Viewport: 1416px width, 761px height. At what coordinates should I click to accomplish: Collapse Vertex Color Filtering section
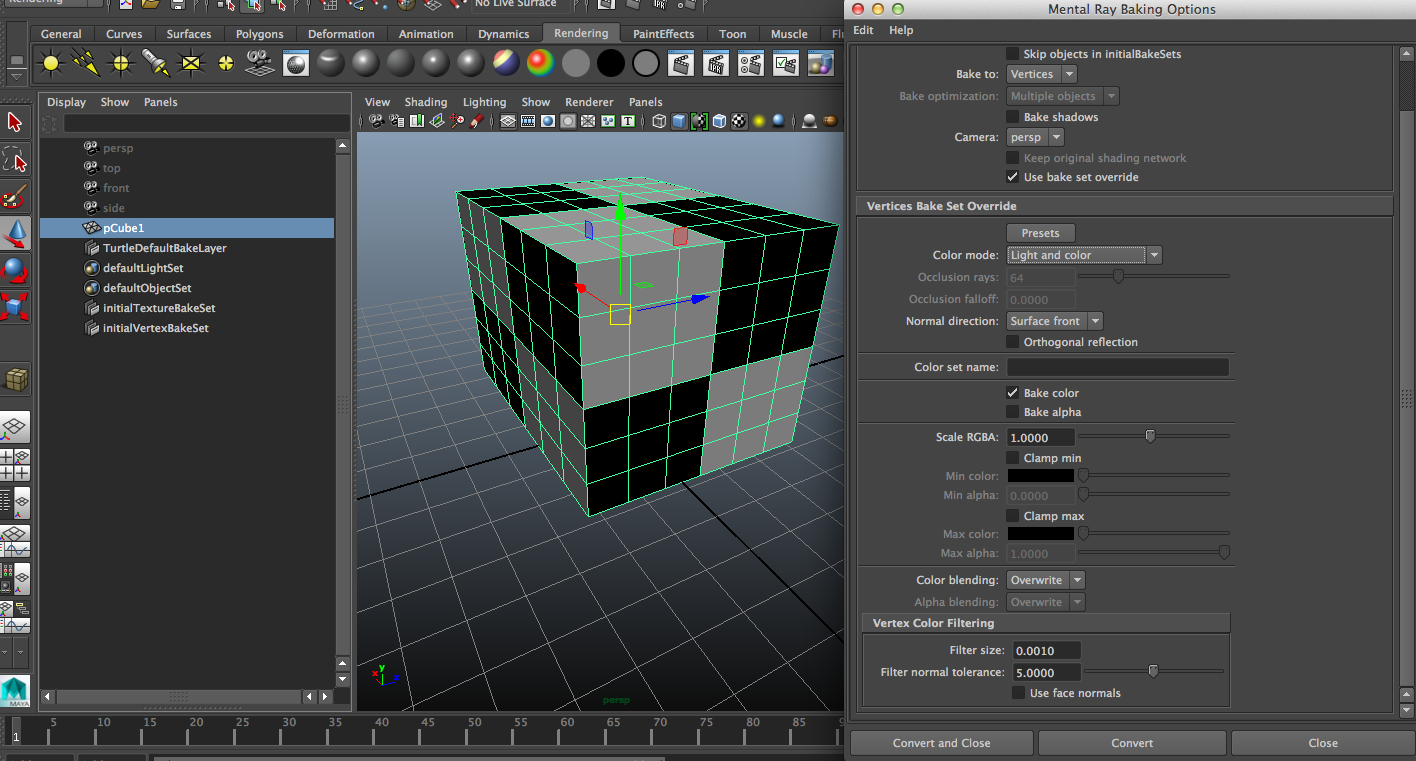click(1046, 623)
